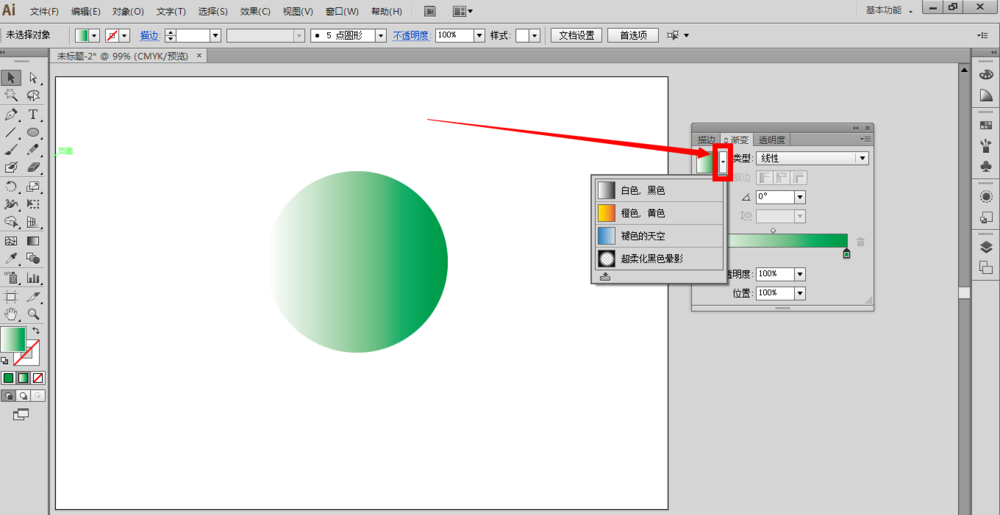Select the Zoom magnifier tool
The image size is (1000, 515).
33,314
